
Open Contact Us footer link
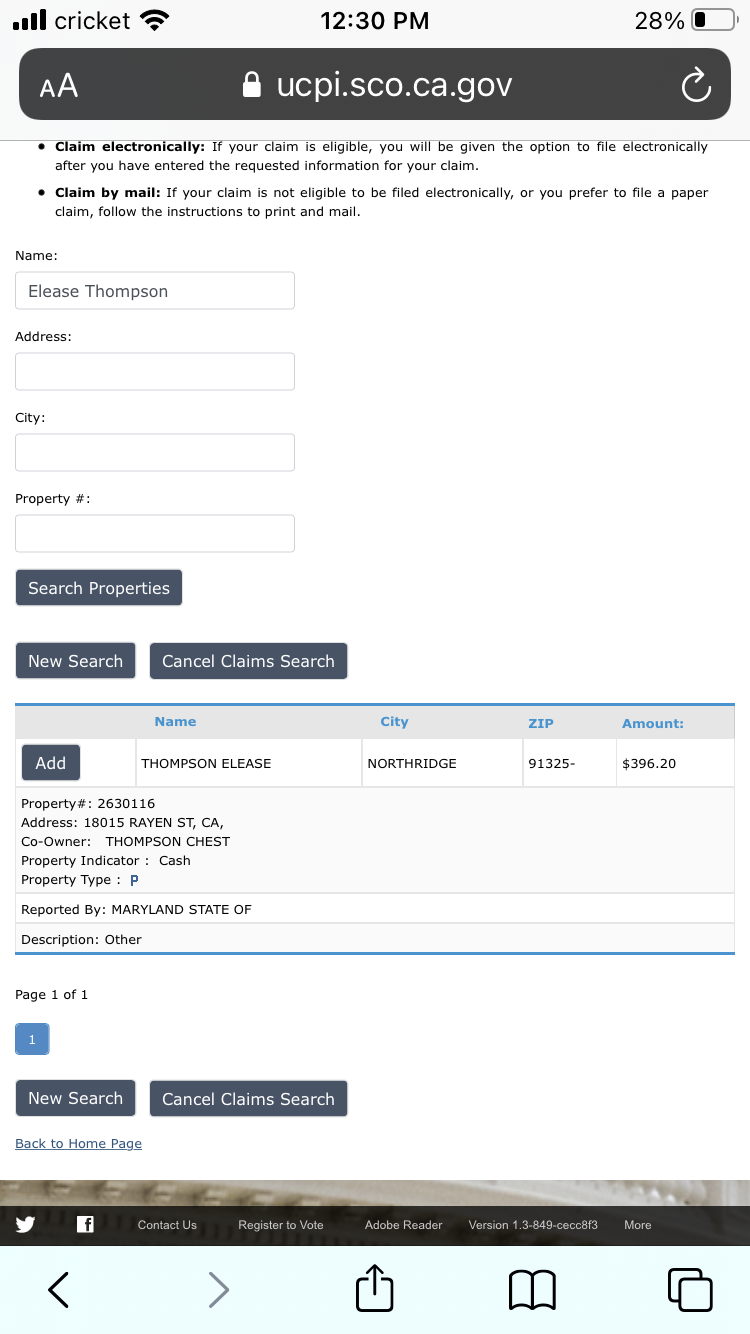tap(167, 1225)
